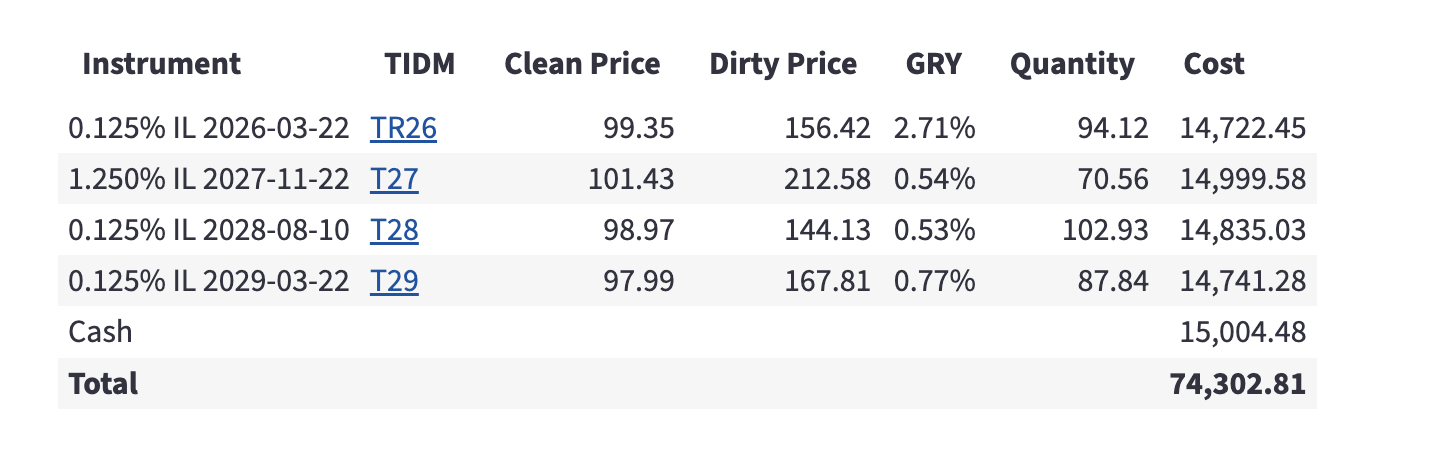1434x458 pixels.
Task: Click the 2.71% GRY value
Action: [934, 128]
